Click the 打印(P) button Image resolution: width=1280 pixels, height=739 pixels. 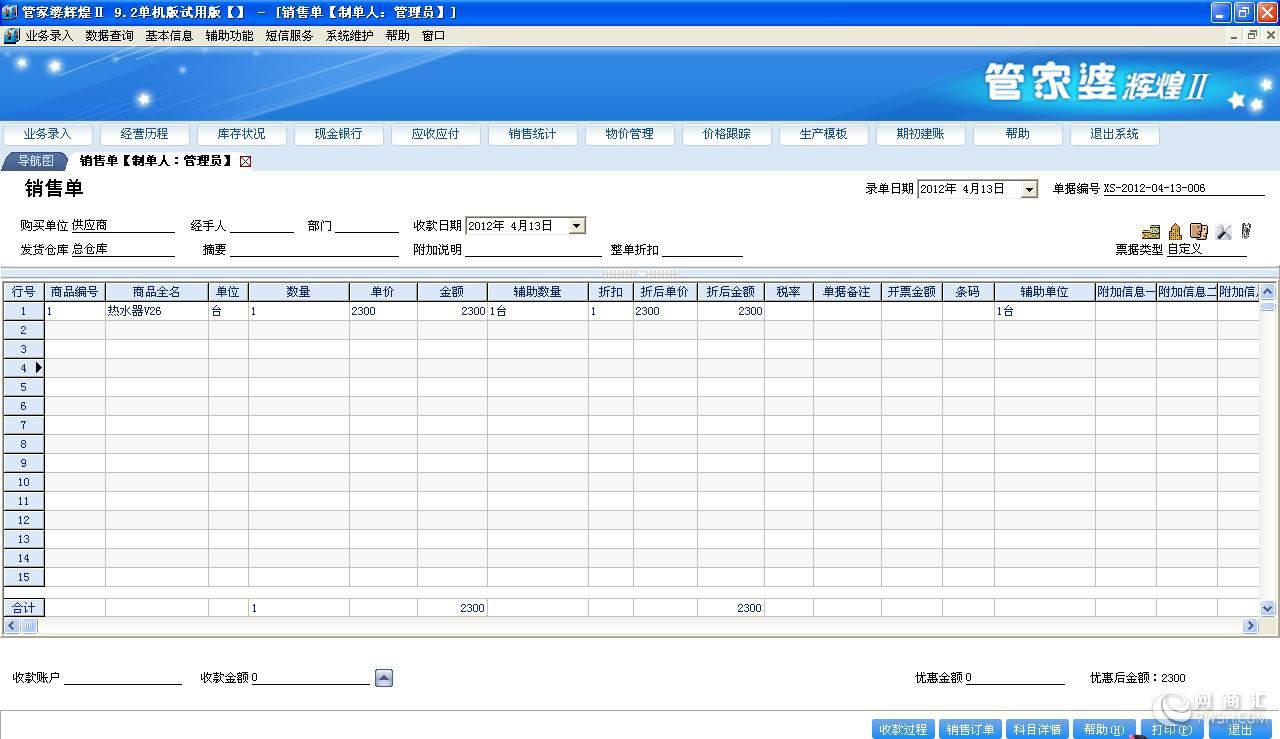click(1171, 730)
